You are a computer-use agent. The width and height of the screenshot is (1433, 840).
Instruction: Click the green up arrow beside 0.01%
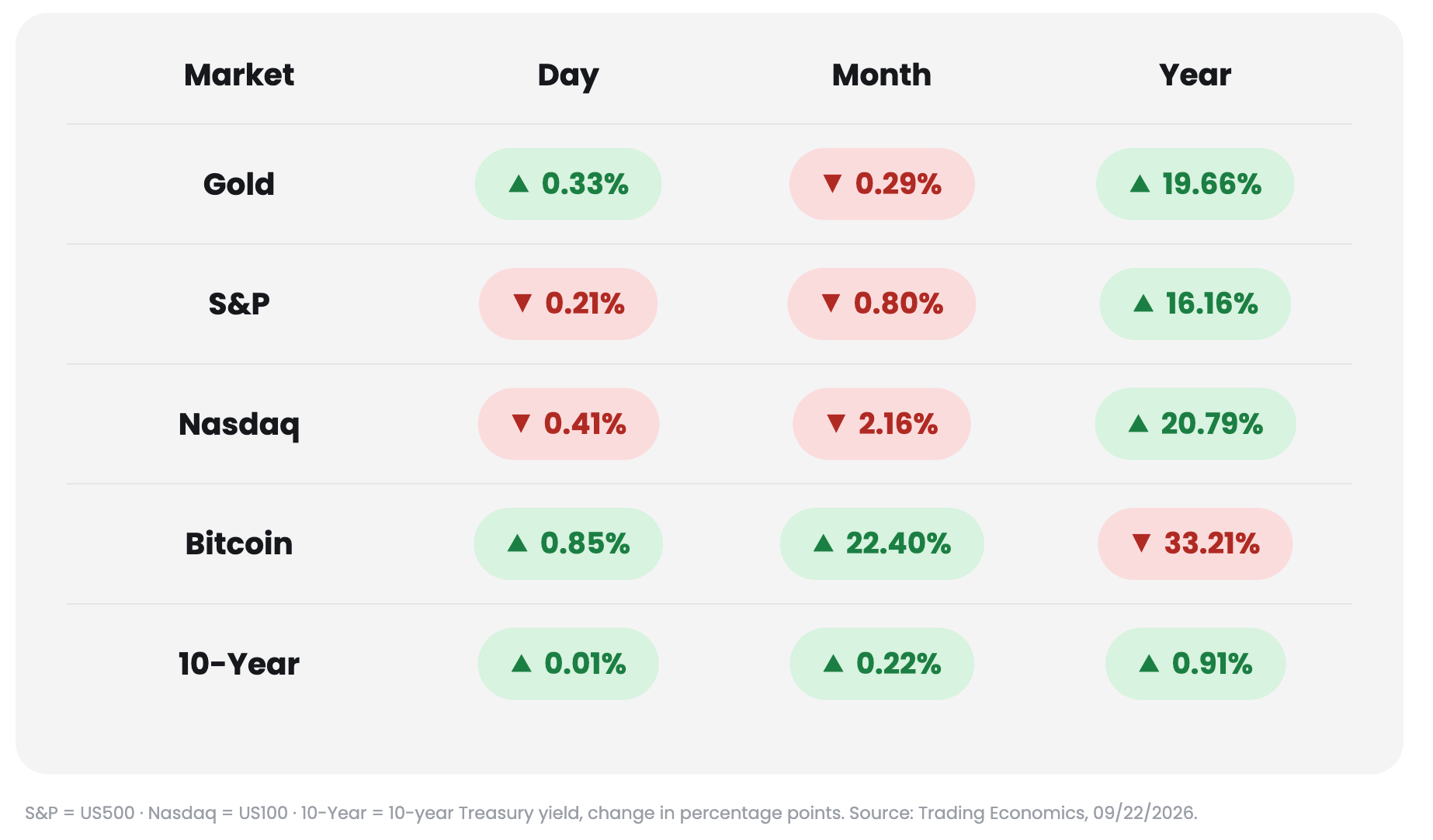522,664
